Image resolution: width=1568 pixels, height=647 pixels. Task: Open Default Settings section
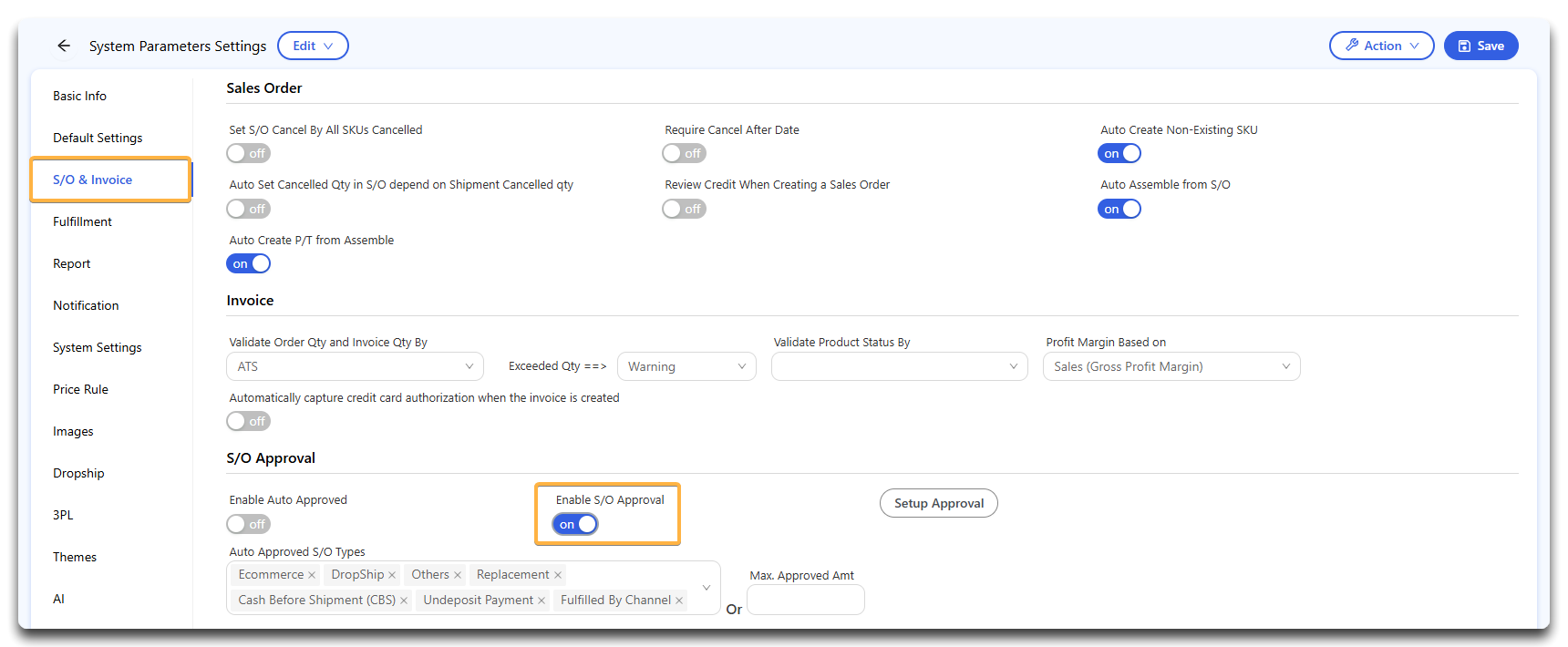click(x=98, y=138)
